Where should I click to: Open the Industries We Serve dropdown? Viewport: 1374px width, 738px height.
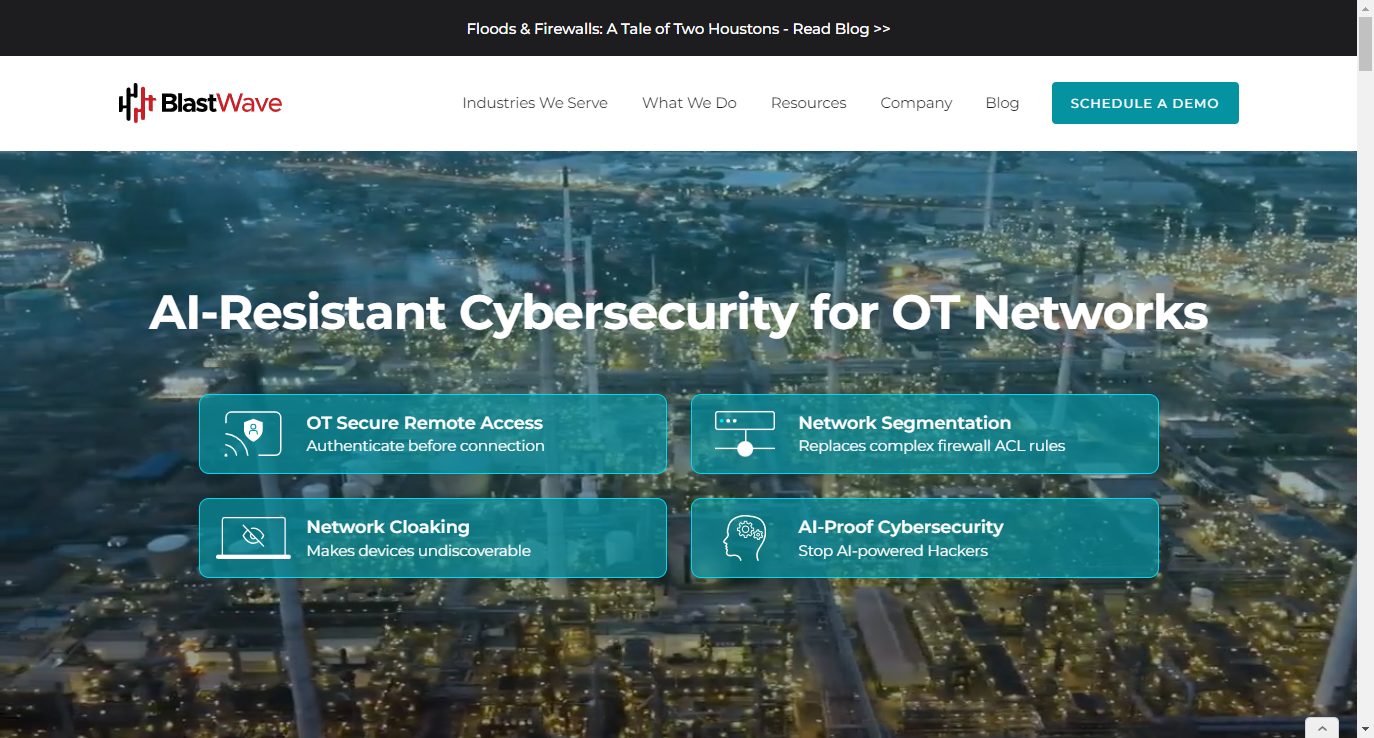(x=534, y=102)
